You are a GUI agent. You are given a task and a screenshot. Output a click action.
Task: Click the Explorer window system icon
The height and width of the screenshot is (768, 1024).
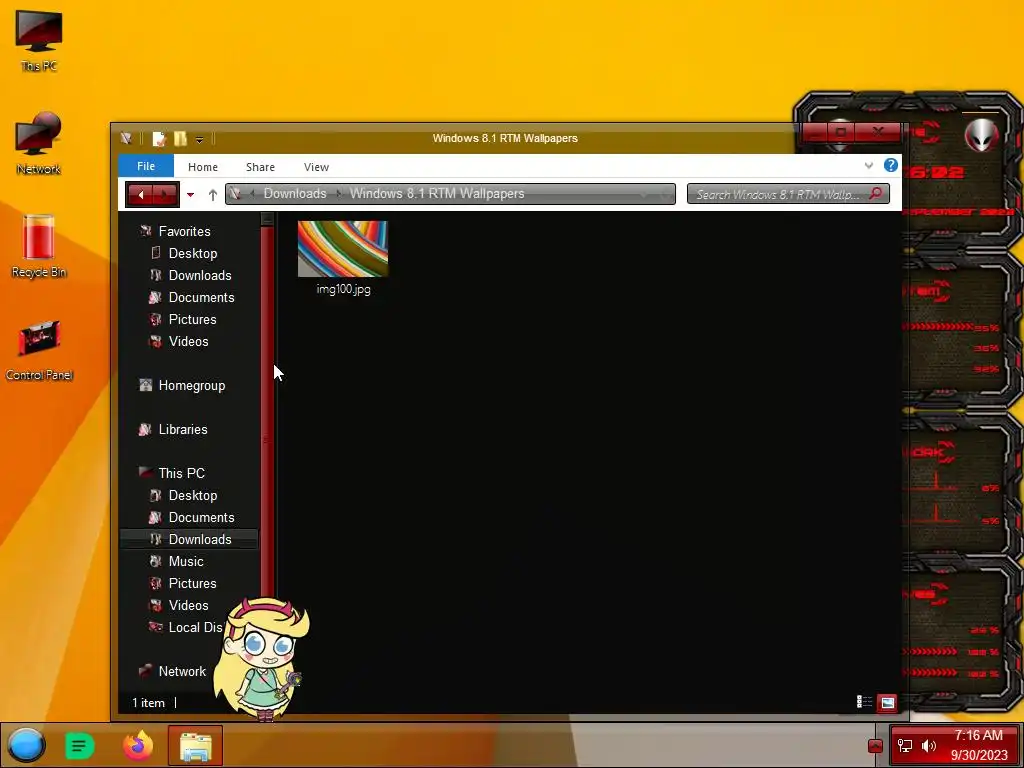tap(126, 138)
